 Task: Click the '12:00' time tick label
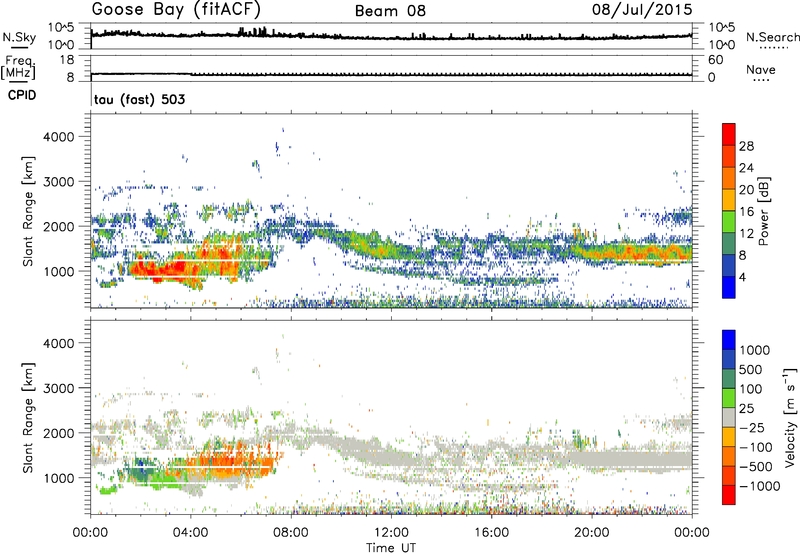(391, 533)
